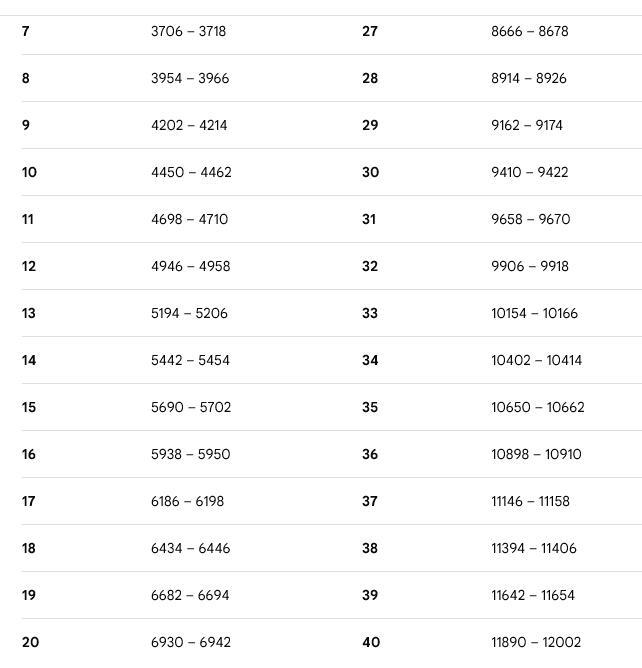Select row number 14
The image size is (642, 668).
[29, 360]
